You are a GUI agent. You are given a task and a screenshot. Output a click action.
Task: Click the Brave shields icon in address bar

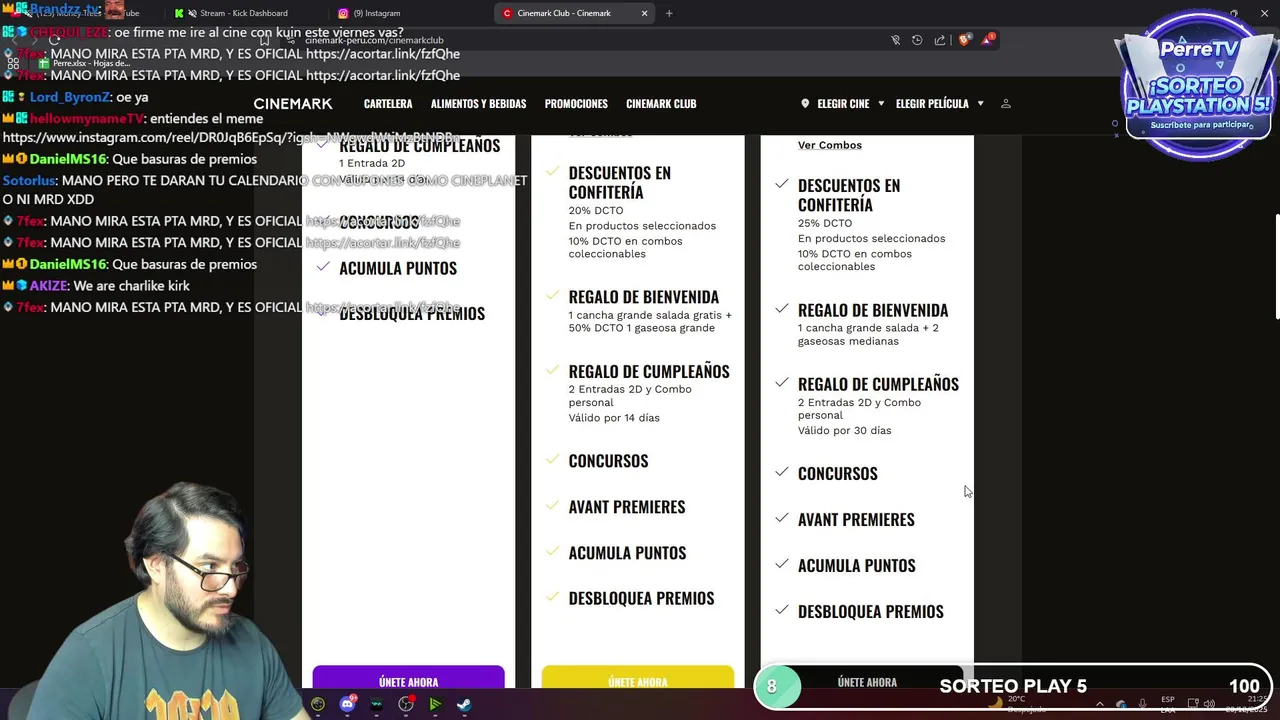(x=964, y=40)
